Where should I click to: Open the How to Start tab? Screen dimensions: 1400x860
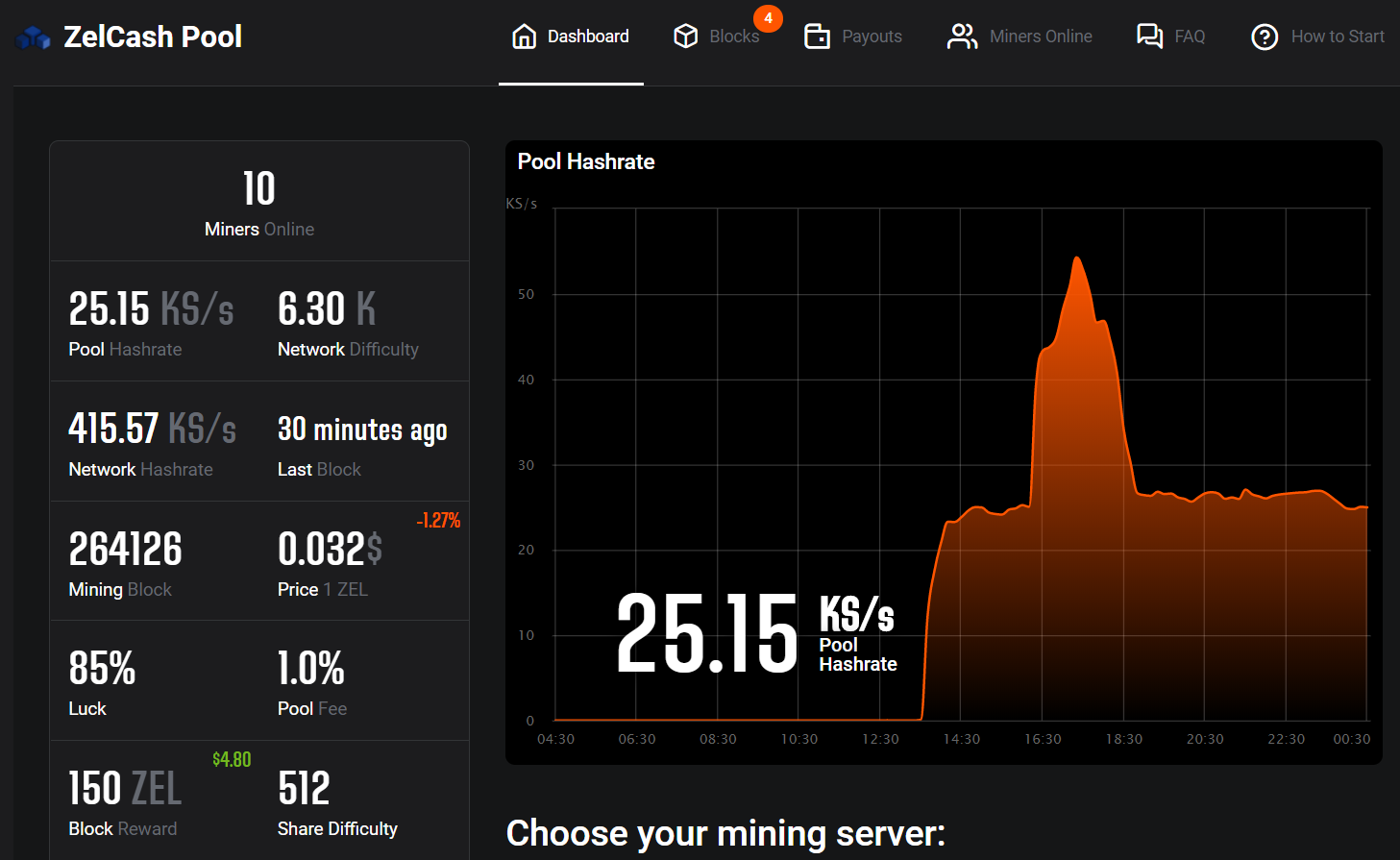tap(1317, 37)
